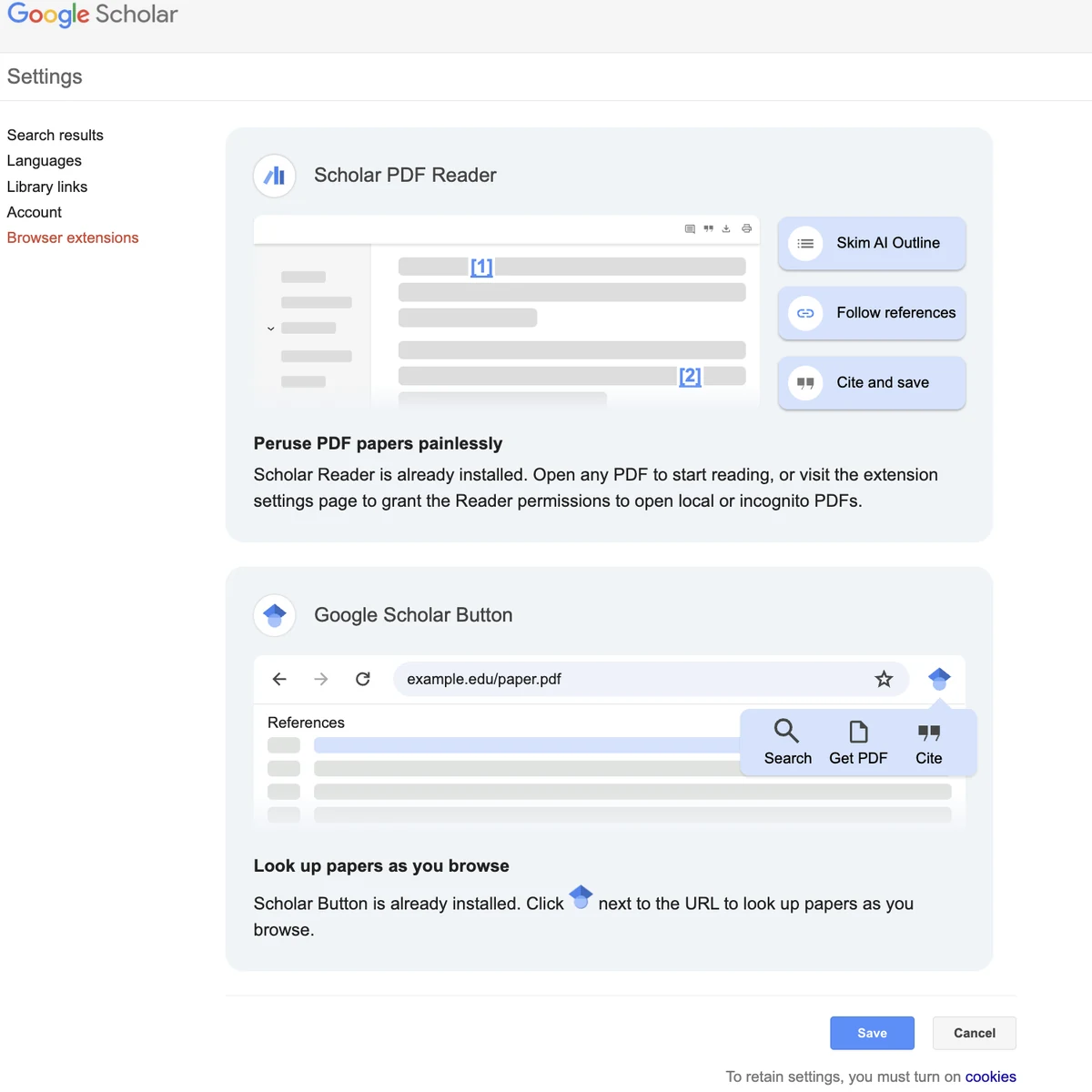The image size is (1092, 1092).
Task: Click the bookmark star icon
Action: point(884,679)
